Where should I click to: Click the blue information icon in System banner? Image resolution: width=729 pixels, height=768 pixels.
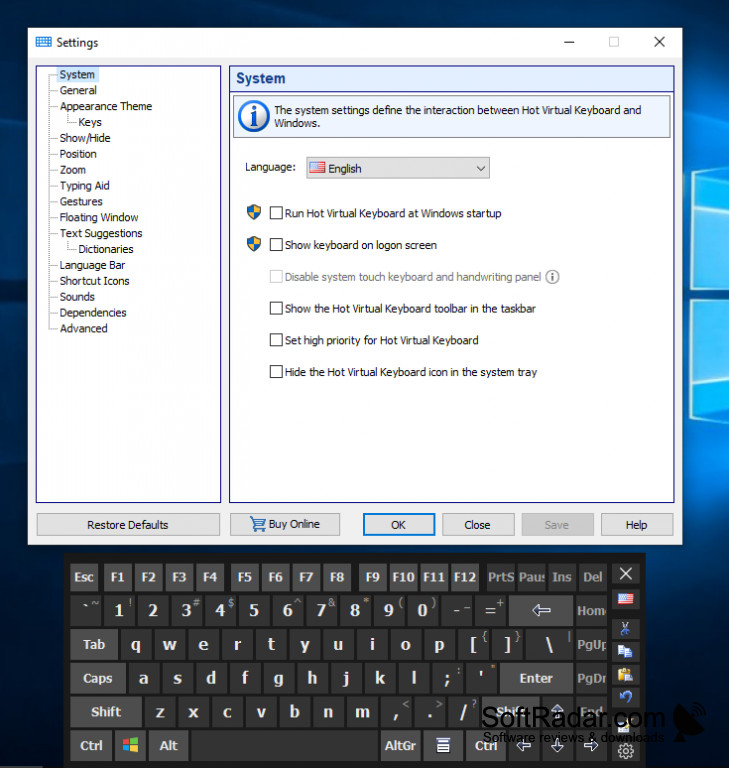pos(253,117)
